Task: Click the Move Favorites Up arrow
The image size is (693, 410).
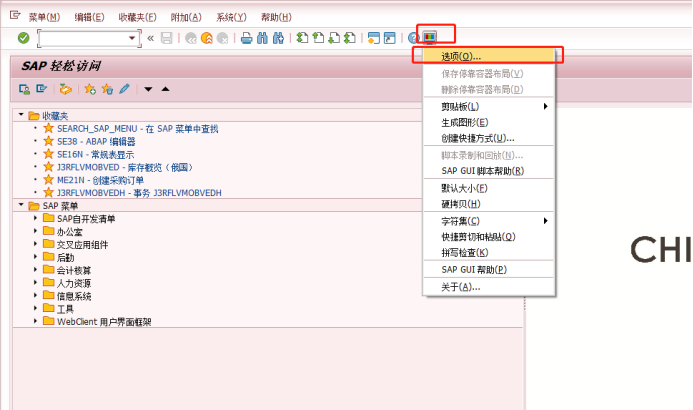Action: (165, 89)
